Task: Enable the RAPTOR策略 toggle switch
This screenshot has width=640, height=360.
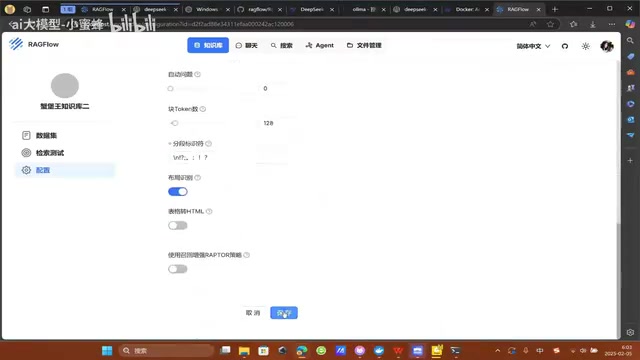Action: (x=178, y=269)
